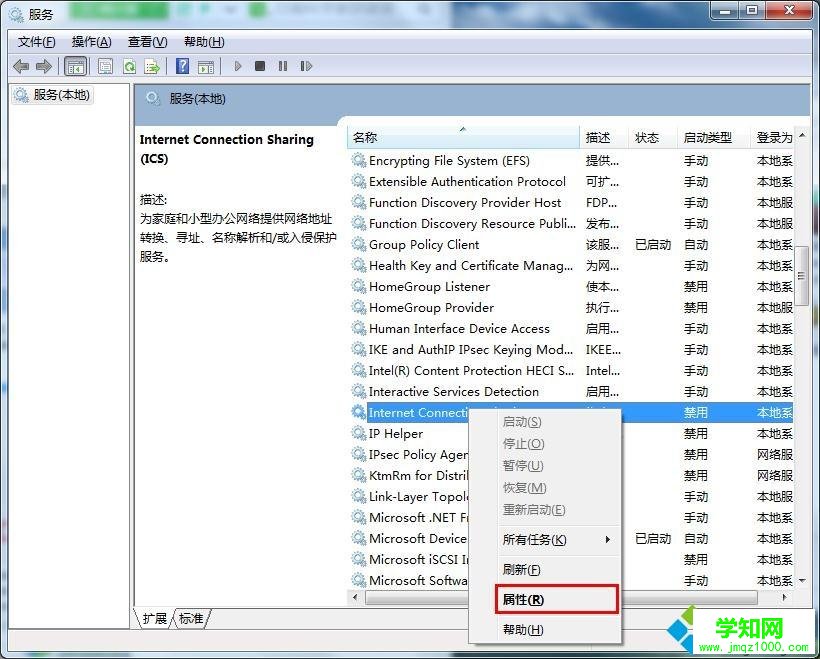Start the service using the play icon
The width and height of the screenshot is (820, 659).
tap(237, 66)
